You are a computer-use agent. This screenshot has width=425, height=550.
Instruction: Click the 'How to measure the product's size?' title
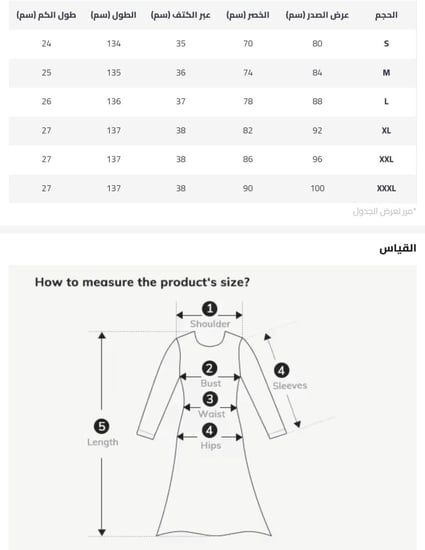point(142,282)
